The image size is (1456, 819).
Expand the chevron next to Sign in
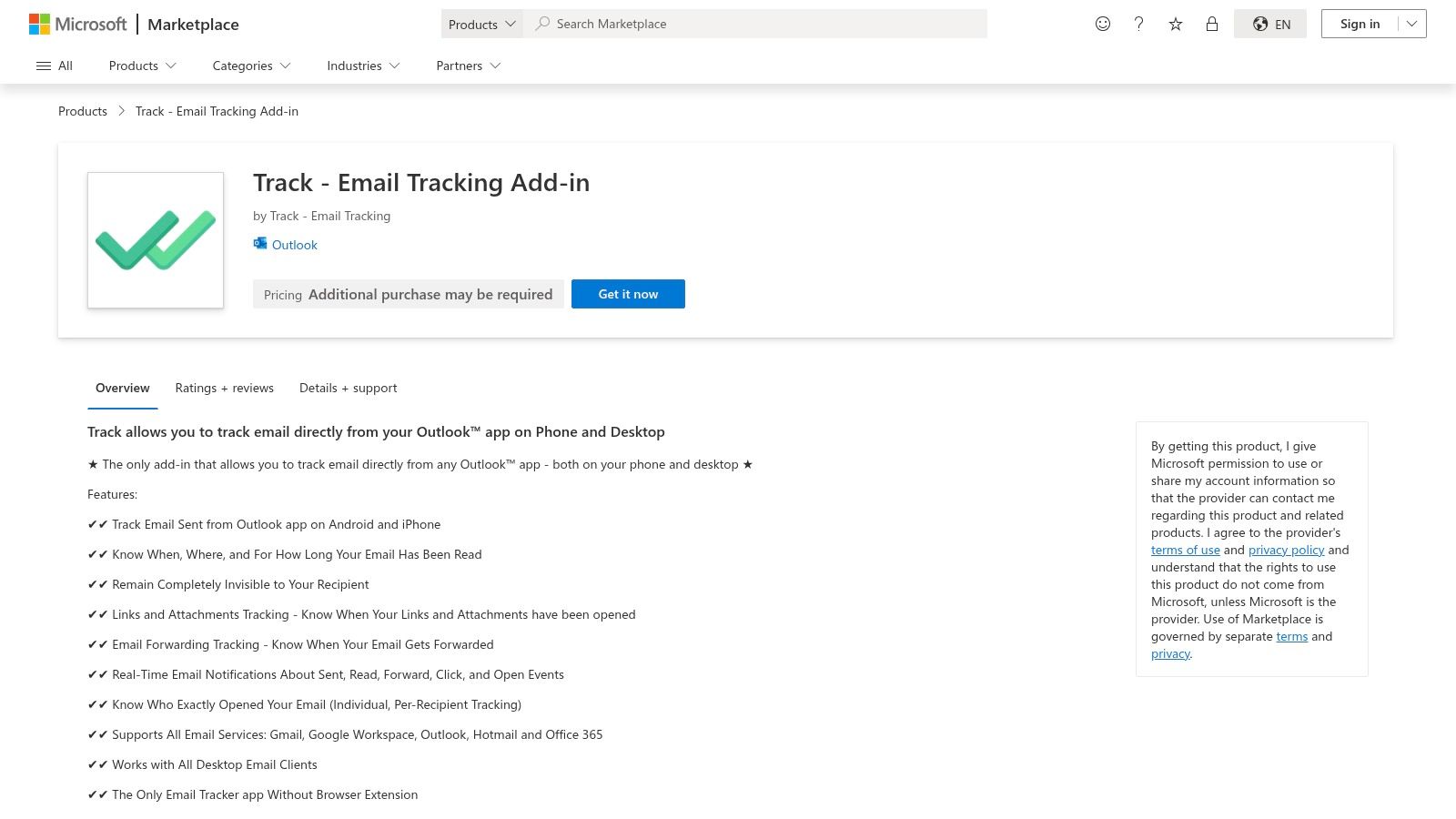(x=1410, y=24)
